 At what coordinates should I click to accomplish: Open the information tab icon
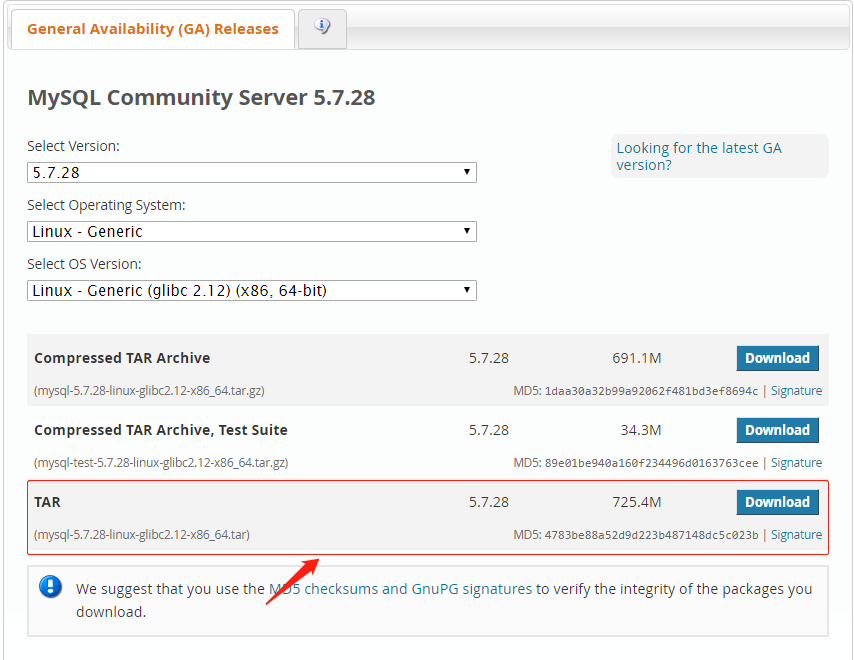coord(322,26)
